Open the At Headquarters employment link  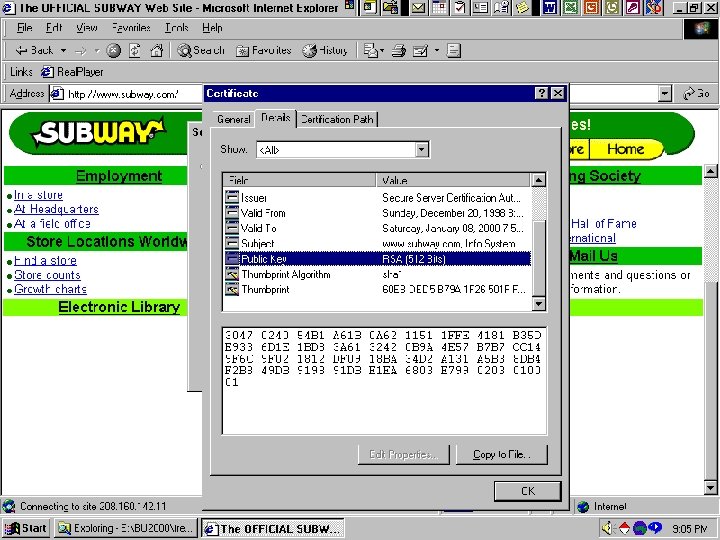tap(56, 209)
